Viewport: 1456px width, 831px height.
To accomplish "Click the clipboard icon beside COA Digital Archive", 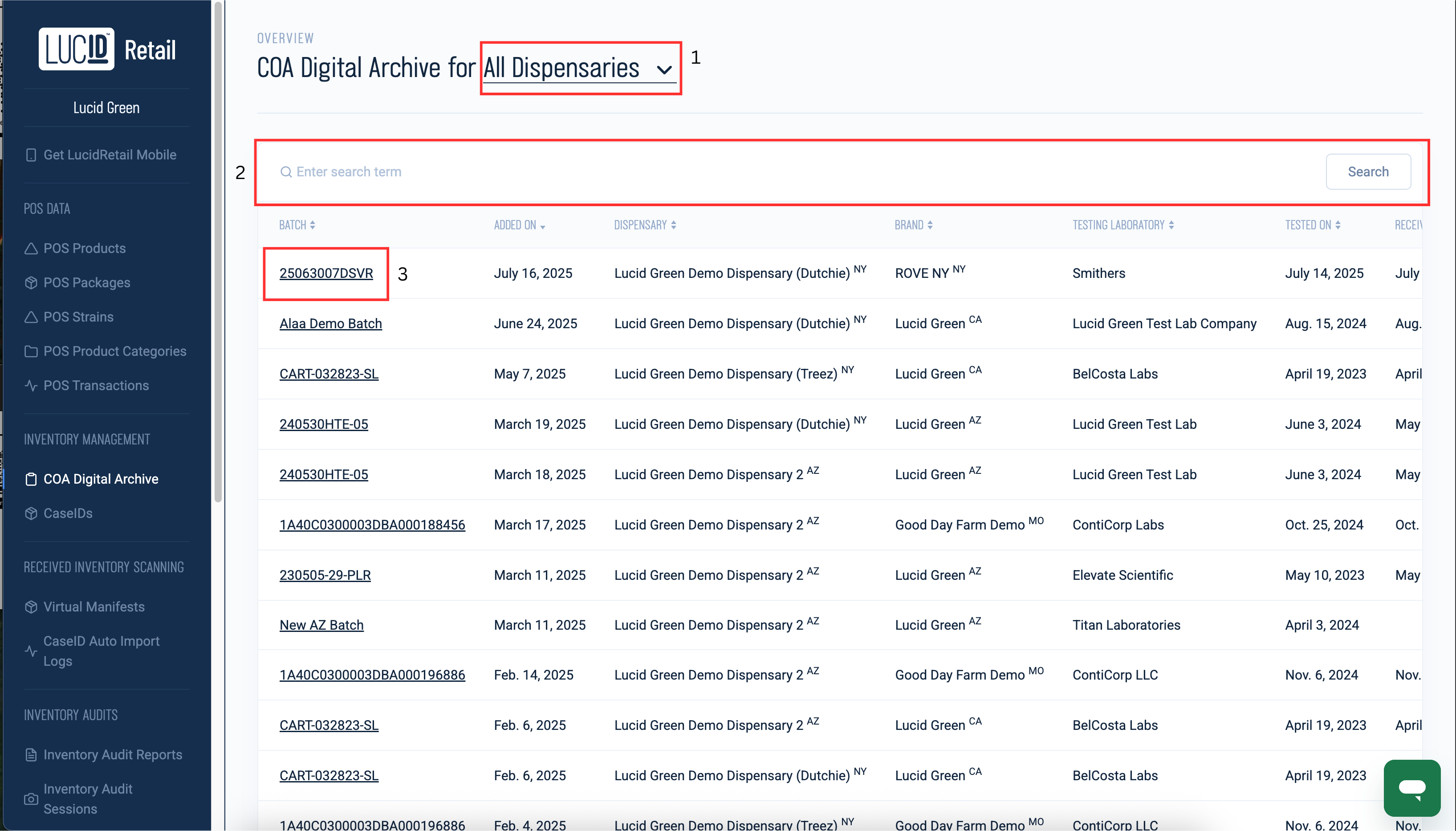I will pos(31,479).
